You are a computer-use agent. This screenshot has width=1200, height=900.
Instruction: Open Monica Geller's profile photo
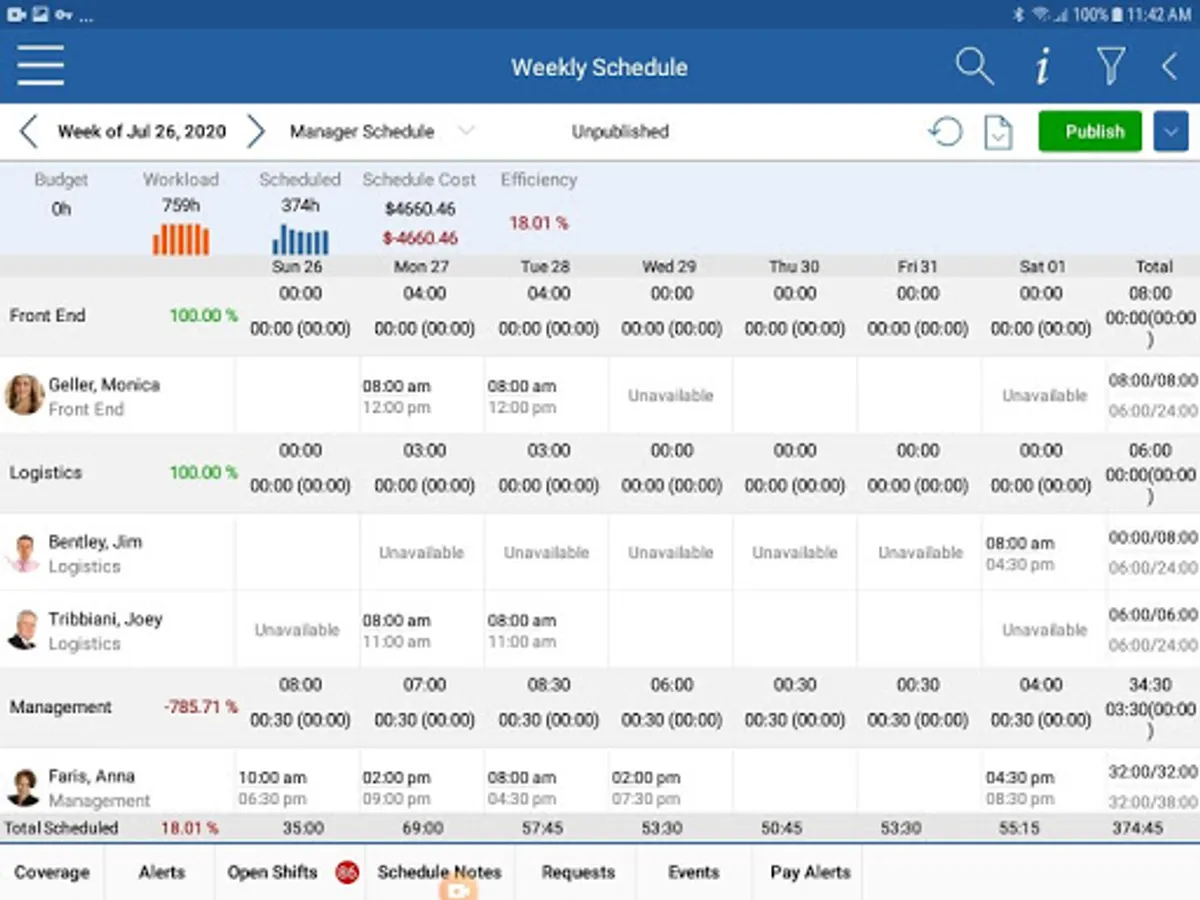click(x=24, y=395)
